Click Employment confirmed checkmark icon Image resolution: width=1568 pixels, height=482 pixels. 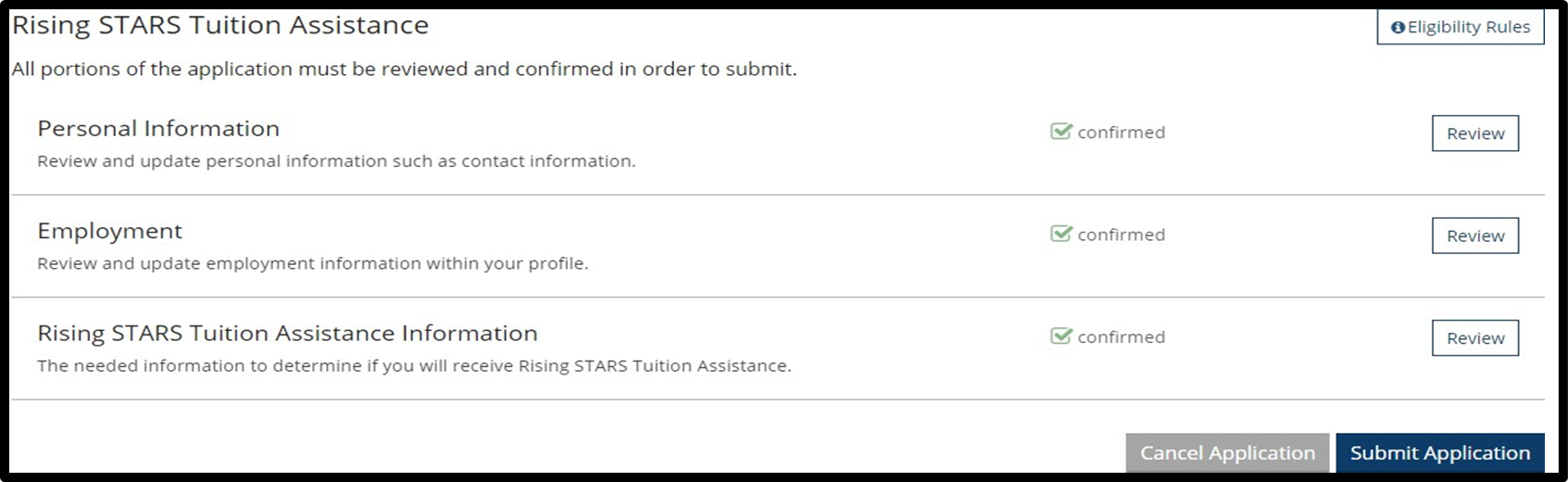point(1061,233)
